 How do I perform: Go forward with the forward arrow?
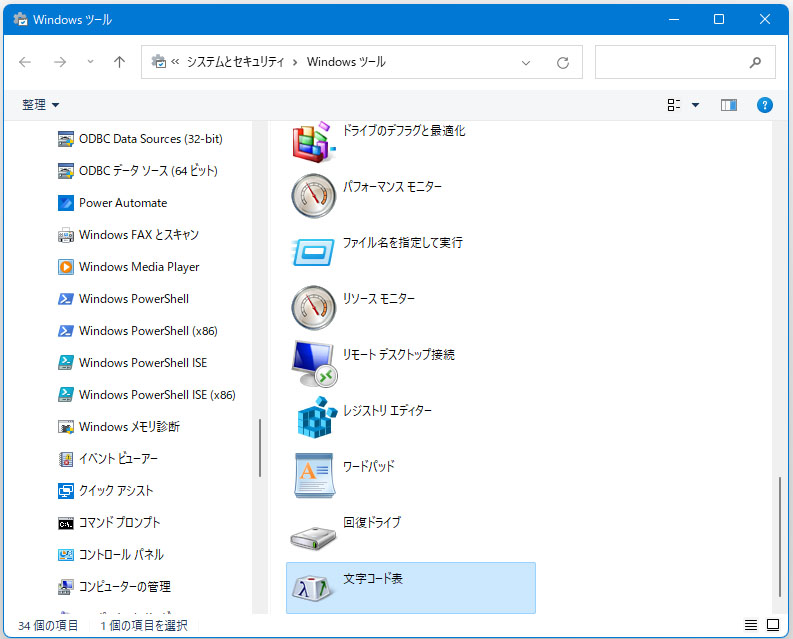coord(60,62)
